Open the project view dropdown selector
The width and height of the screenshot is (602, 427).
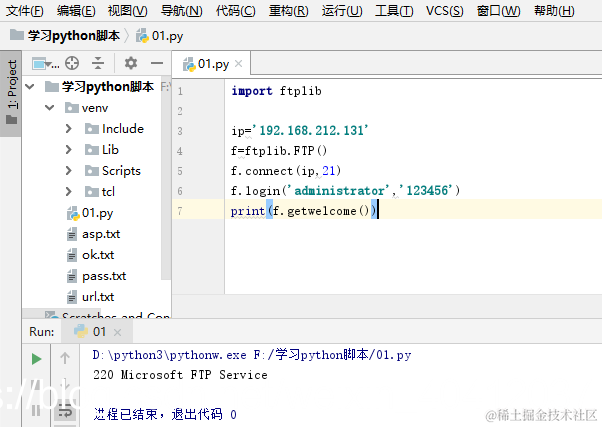45,63
